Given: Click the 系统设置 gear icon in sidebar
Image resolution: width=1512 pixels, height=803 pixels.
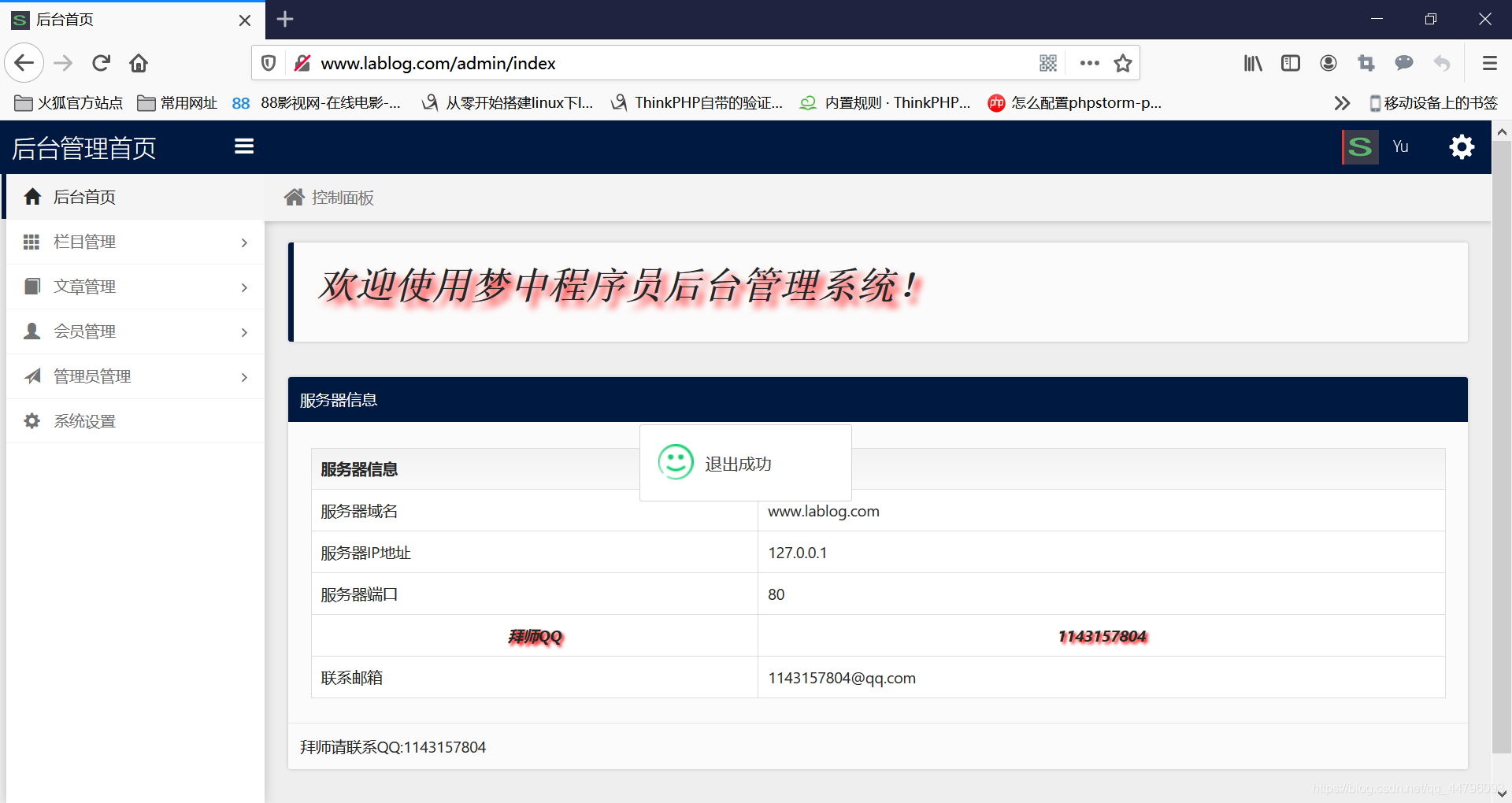Looking at the screenshot, I should 31,421.
